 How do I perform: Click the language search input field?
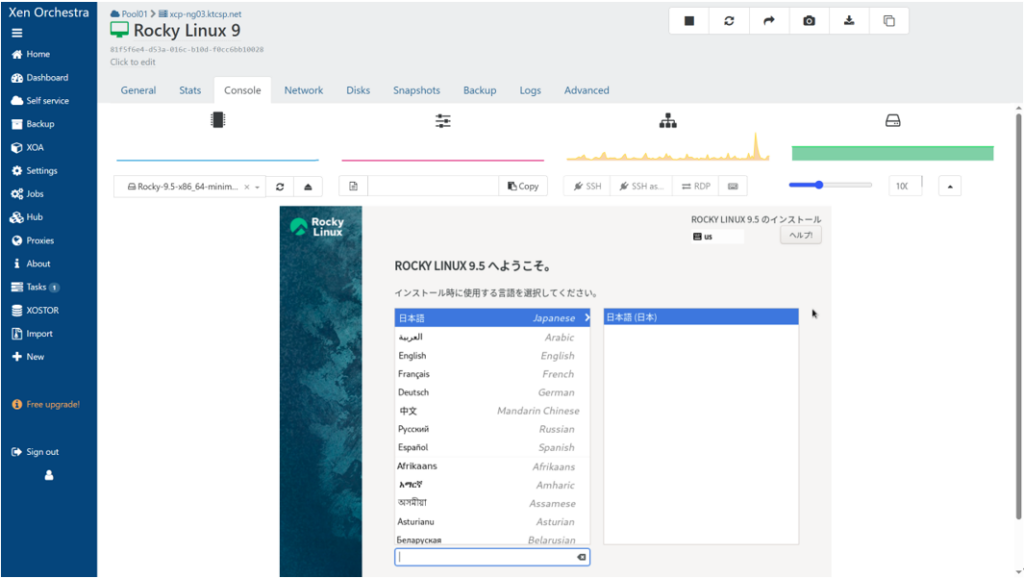tap(485, 557)
